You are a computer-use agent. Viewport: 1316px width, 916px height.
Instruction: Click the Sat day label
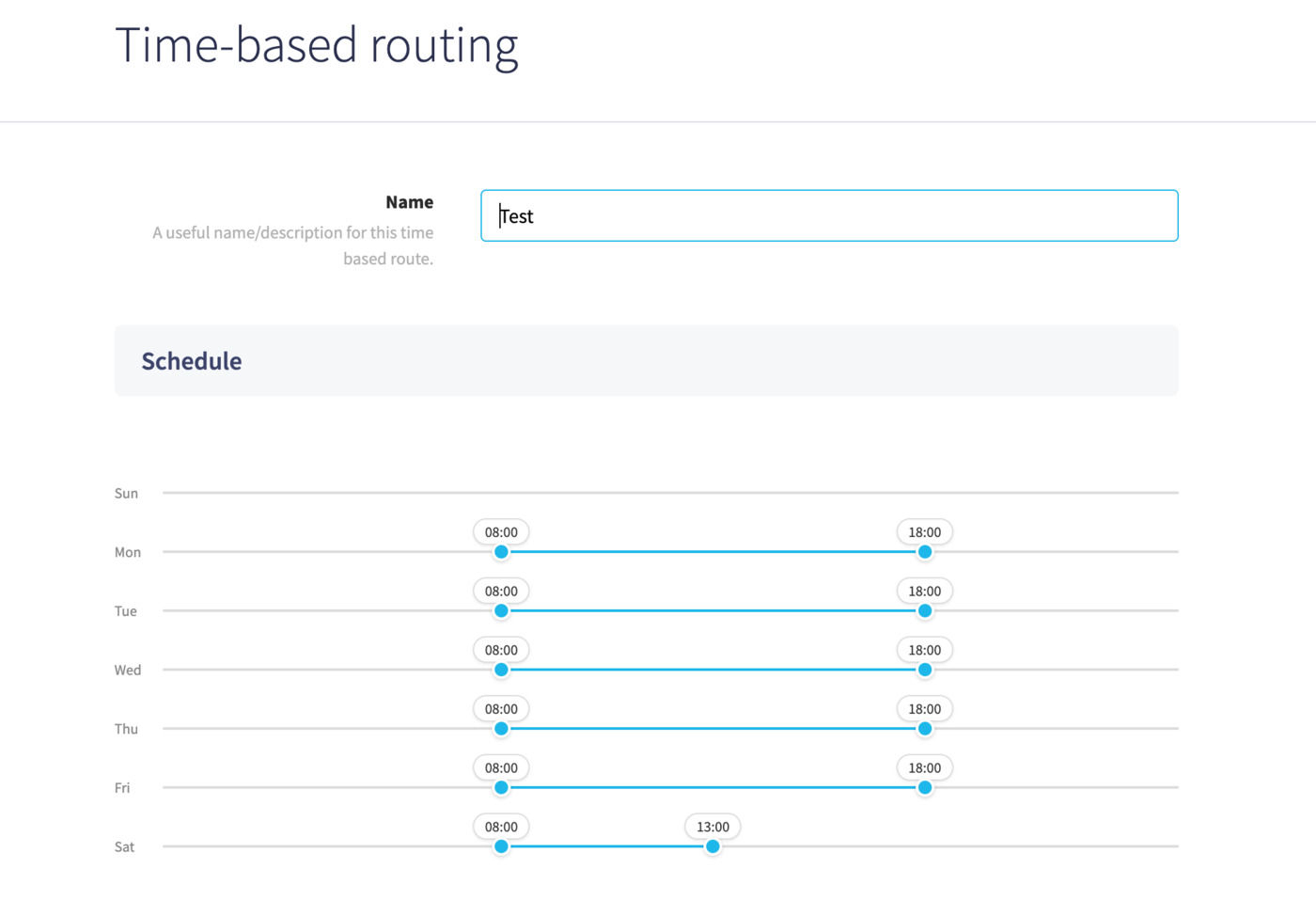pos(124,847)
